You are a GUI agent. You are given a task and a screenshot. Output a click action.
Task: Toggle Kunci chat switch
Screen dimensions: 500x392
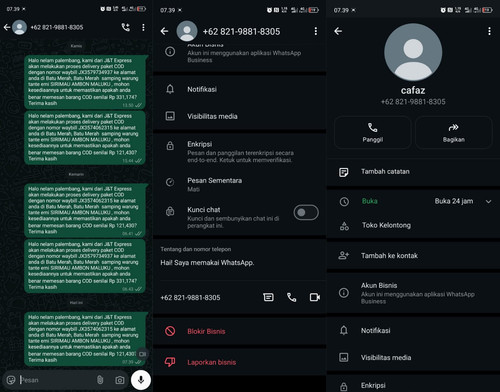tap(306, 212)
